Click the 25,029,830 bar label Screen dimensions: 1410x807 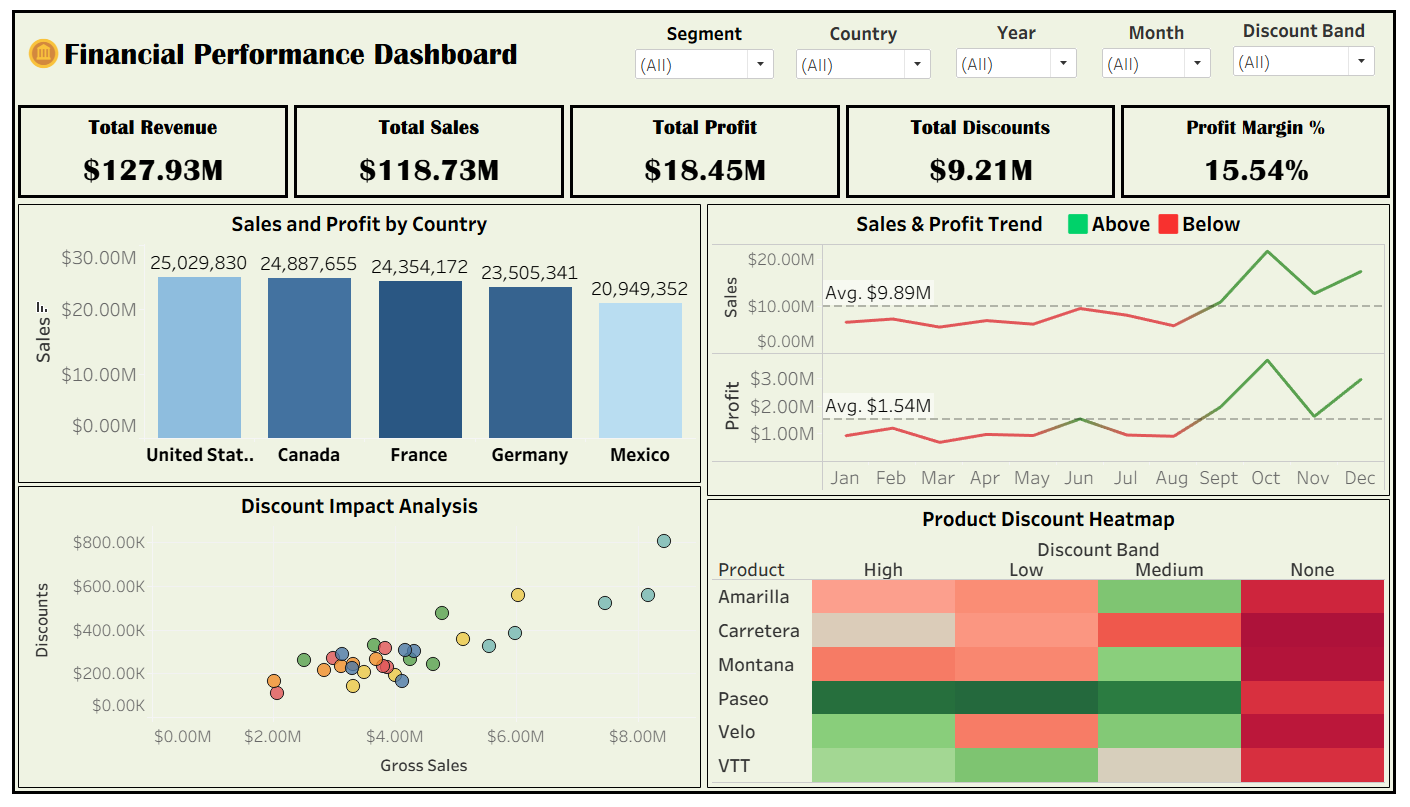click(199, 263)
